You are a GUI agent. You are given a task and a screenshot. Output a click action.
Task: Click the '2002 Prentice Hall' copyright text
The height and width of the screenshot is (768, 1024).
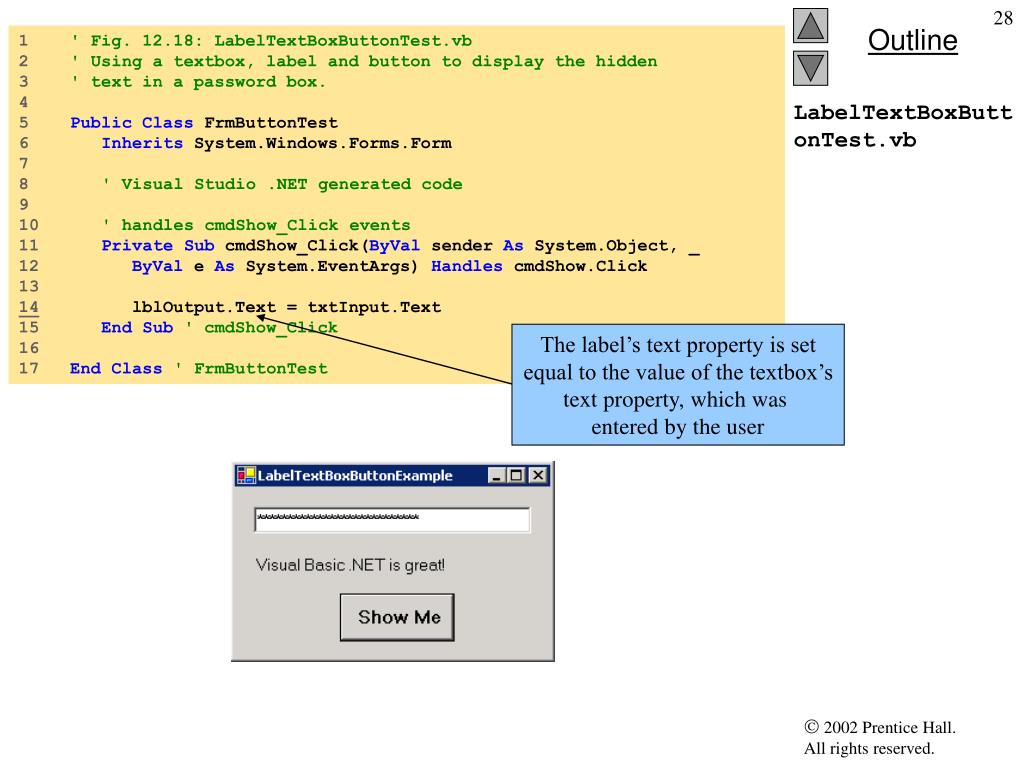[x=880, y=728]
